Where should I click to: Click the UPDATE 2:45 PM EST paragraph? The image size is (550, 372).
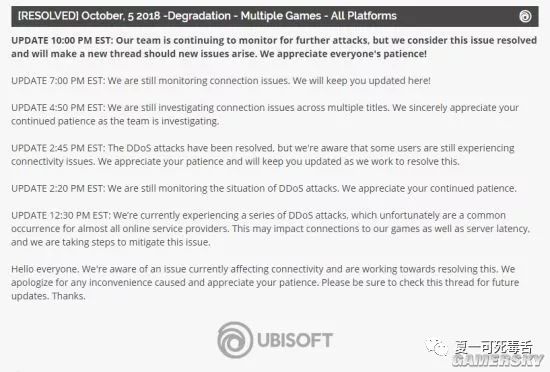point(263,155)
